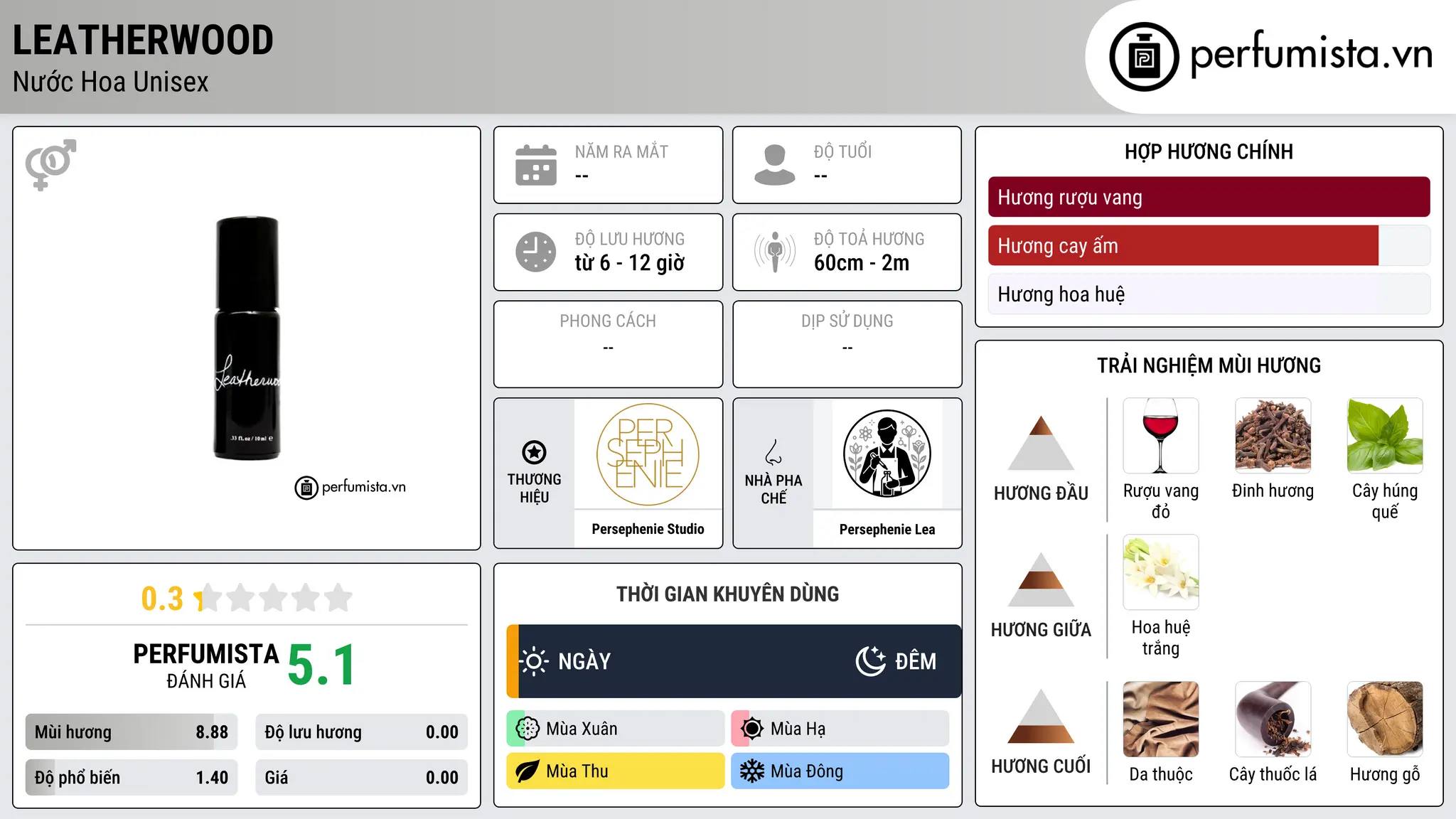Open the Persephenie Lea perfumer portrait
The width and height of the screenshot is (1456, 819).
(887, 454)
